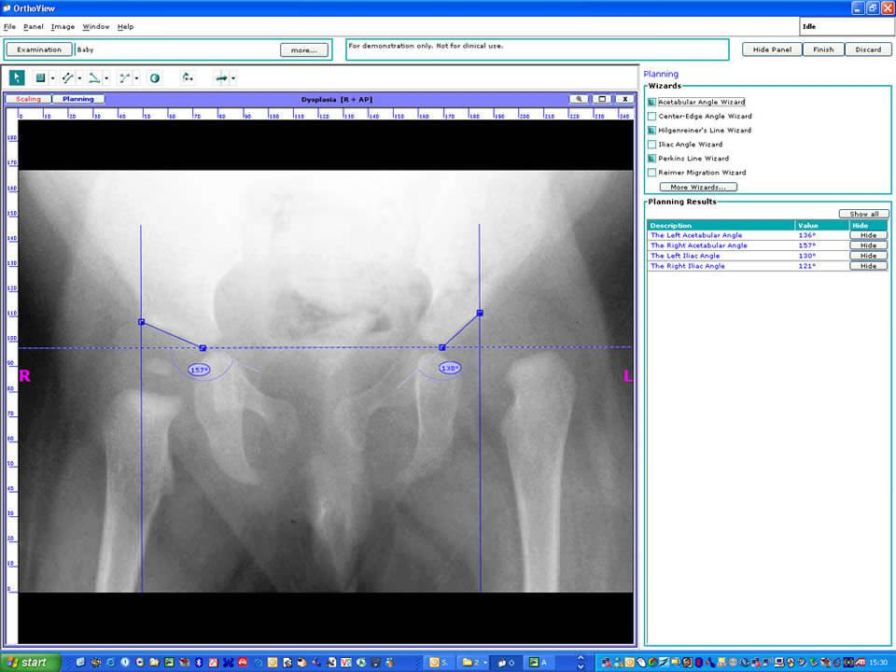Open the rectangle tool's dropdown arrow
The height and width of the screenshot is (672, 896).
[52, 78]
